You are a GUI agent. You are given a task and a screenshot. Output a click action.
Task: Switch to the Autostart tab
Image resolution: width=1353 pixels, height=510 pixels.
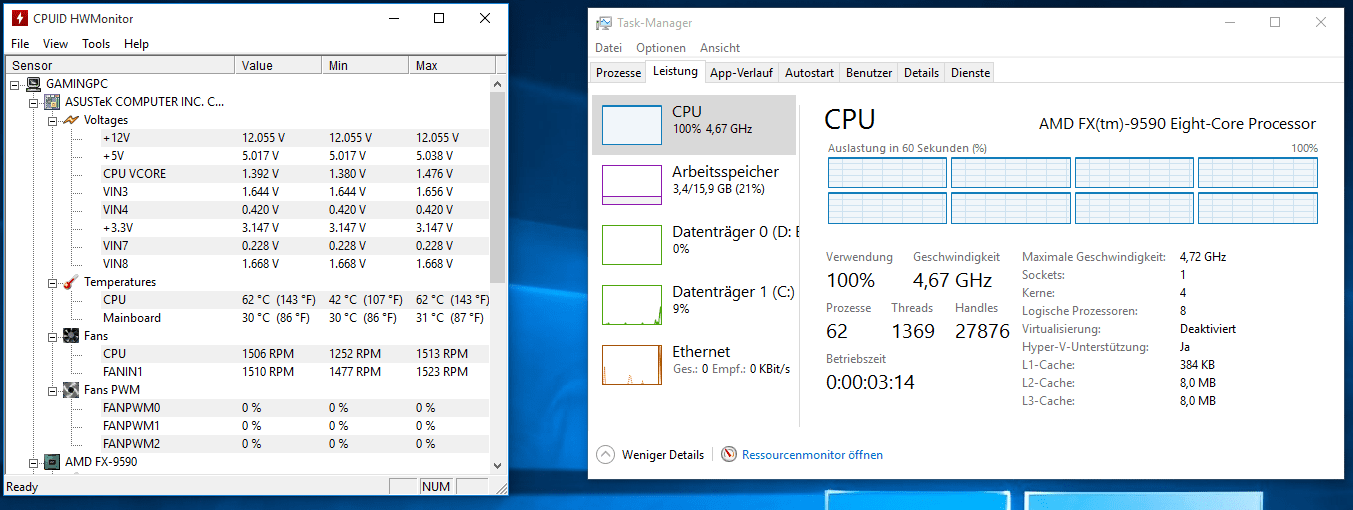tap(810, 73)
